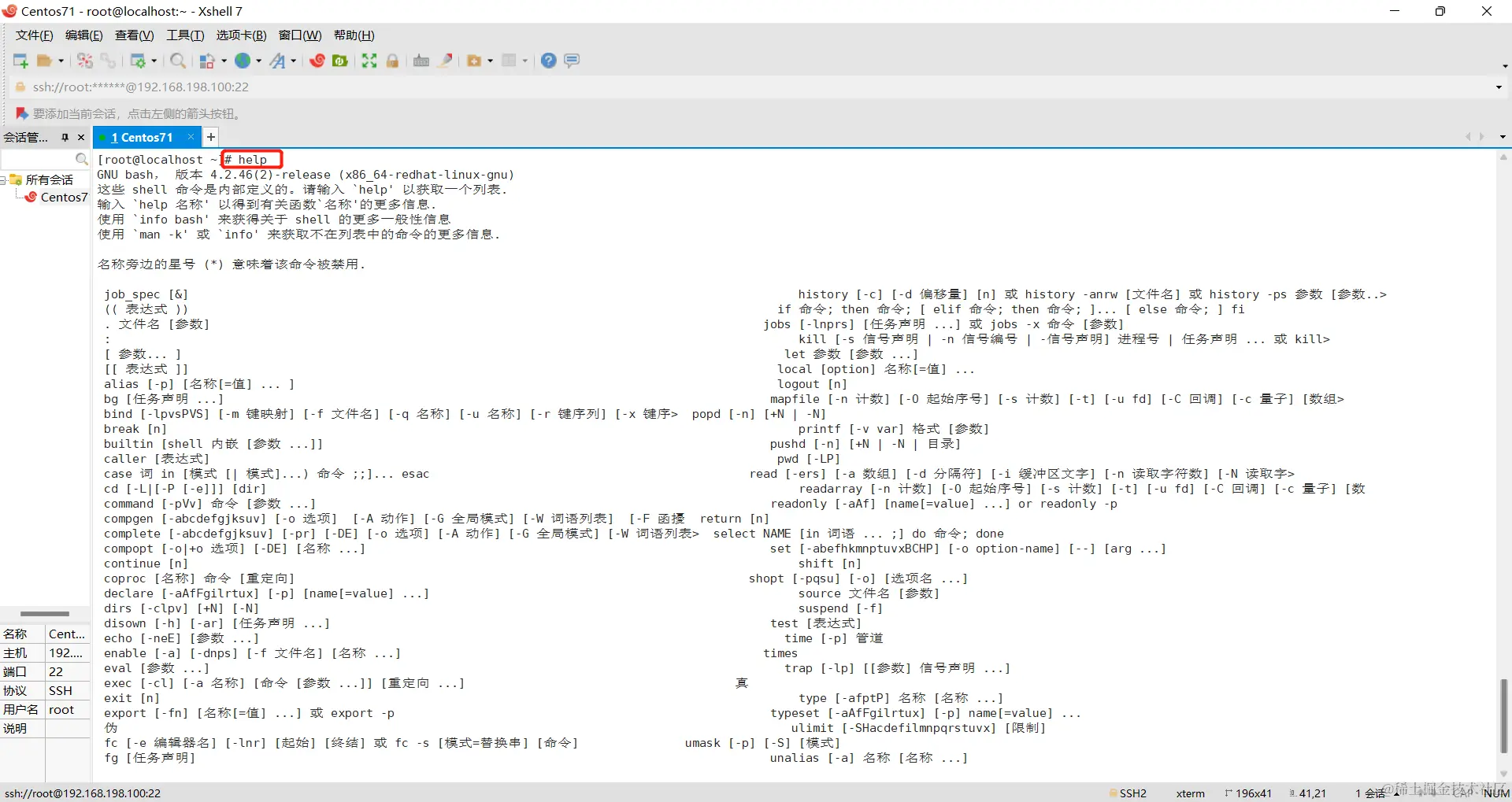Click the terminal vertical scrollbar thumb
The image size is (1512, 802).
coord(1503,716)
